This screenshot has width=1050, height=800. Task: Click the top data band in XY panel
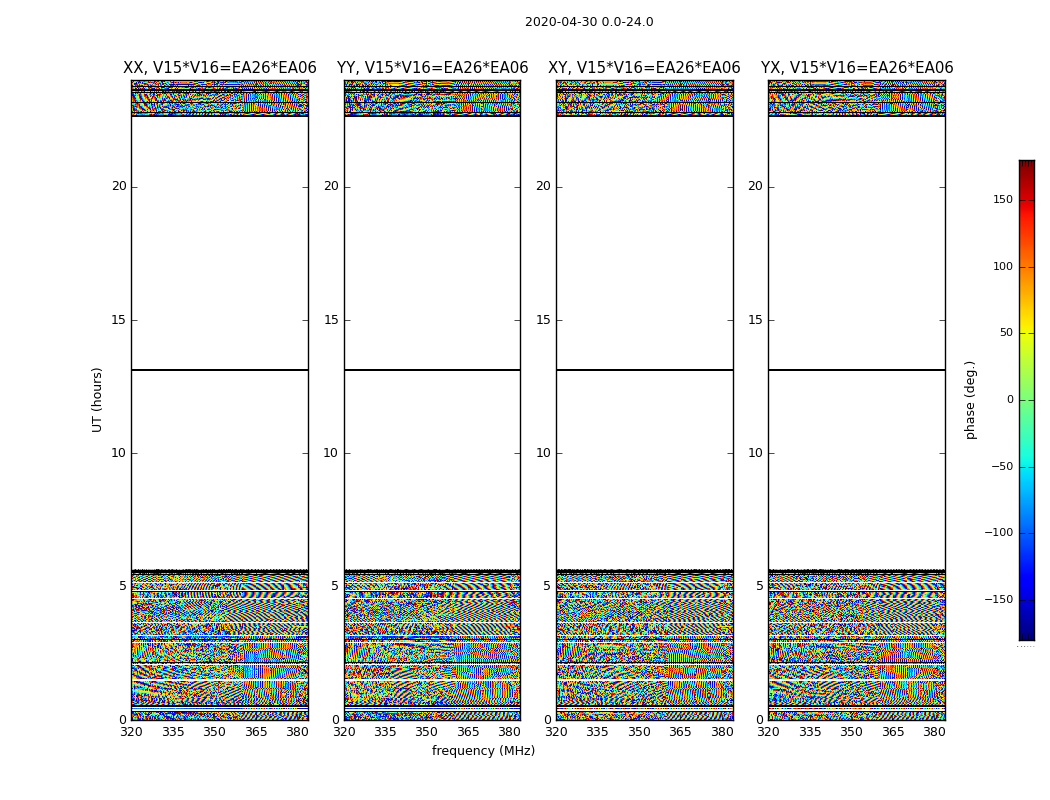644,98
